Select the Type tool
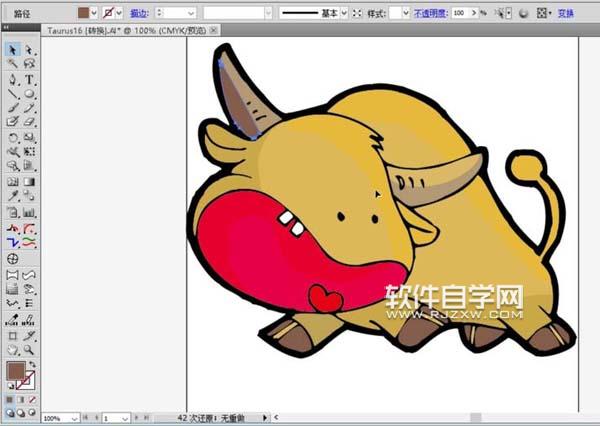Image resolution: width=600 pixels, height=426 pixels. pos(29,80)
